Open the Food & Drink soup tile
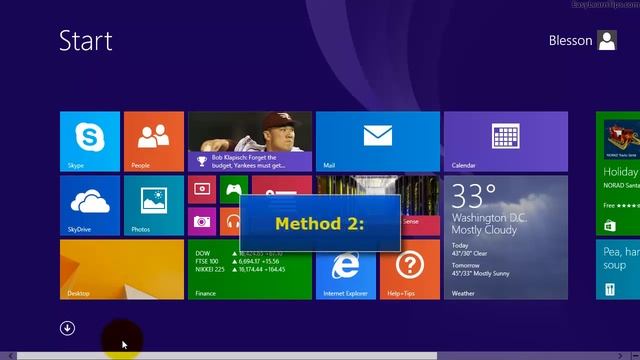 tap(618, 269)
